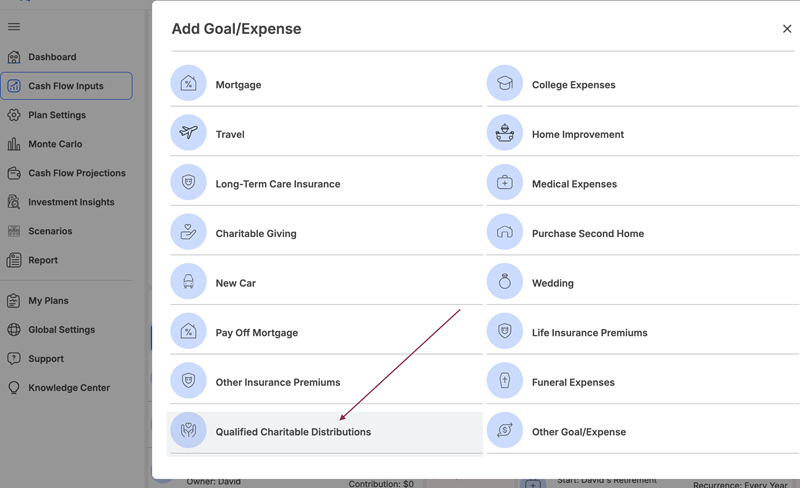Toggle the hamburger sidebar menu
This screenshot has width=800, height=489.
(14, 27)
